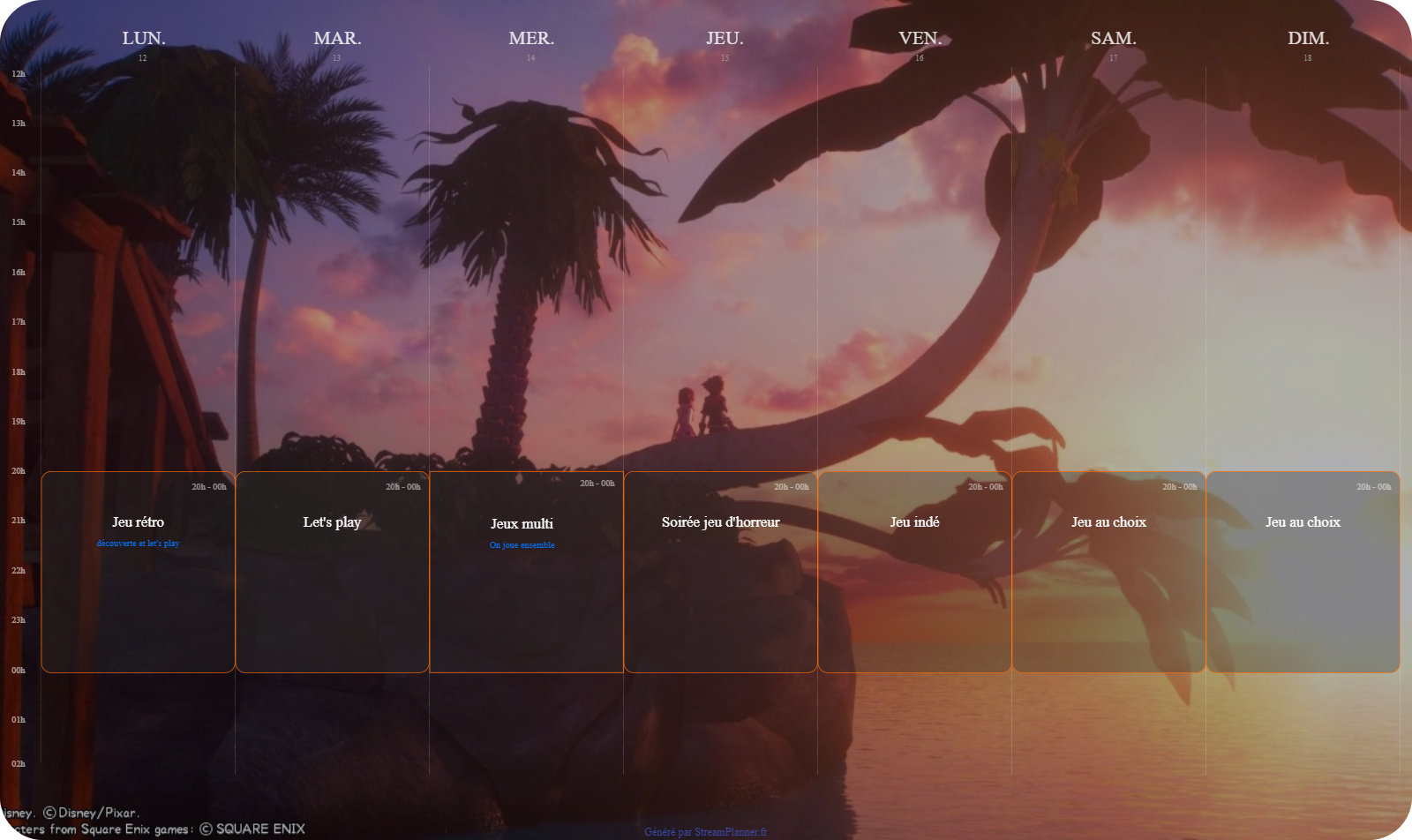Click the MAR. day header
This screenshot has width=1412, height=840.
tap(337, 38)
